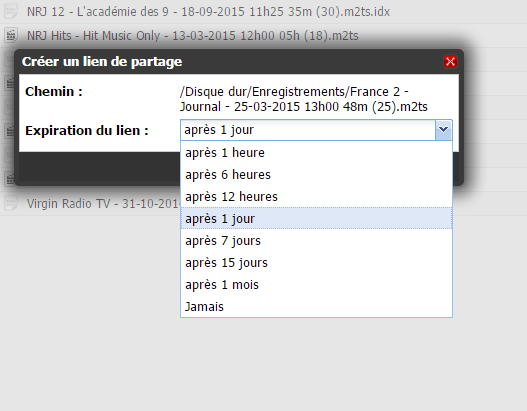
Task: Choose 'après 7 jours' expiration
Action: tap(316, 241)
